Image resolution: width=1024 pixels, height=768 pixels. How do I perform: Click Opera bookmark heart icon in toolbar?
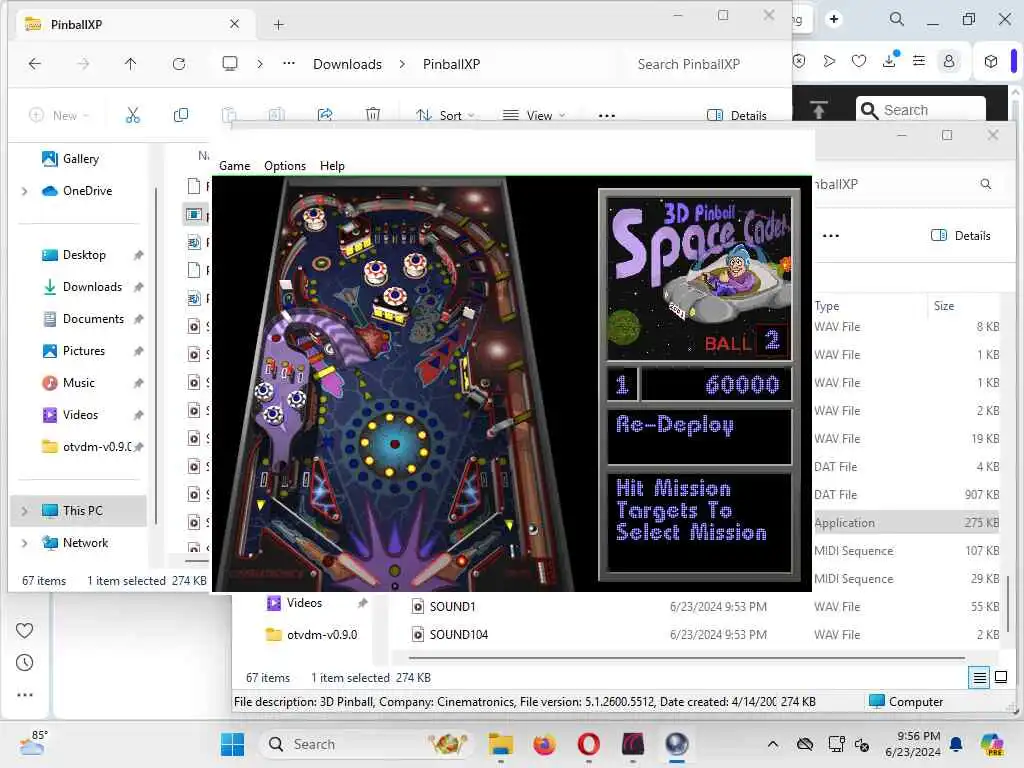click(x=859, y=61)
